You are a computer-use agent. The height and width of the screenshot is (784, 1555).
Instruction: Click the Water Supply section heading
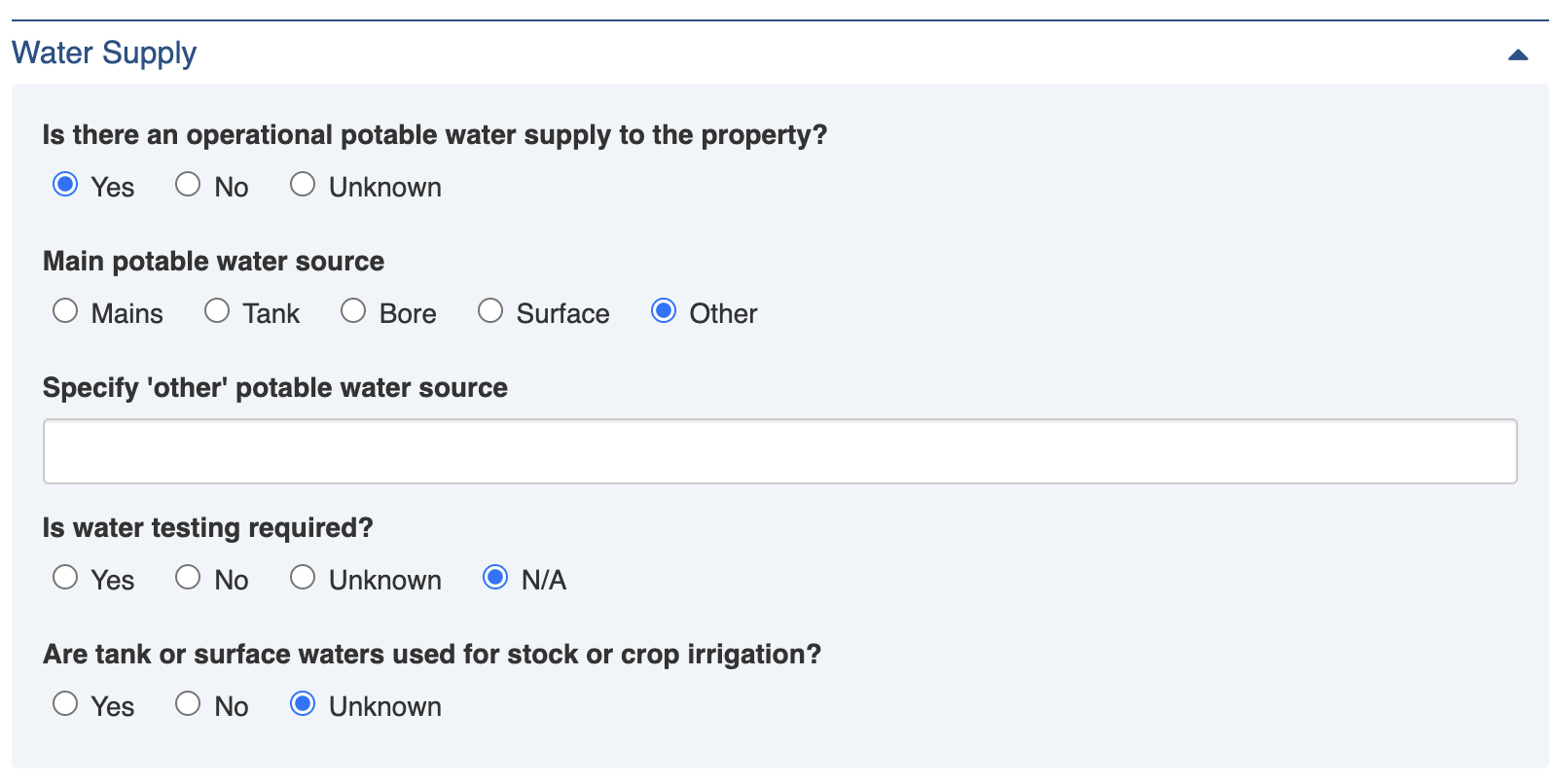click(x=104, y=53)
